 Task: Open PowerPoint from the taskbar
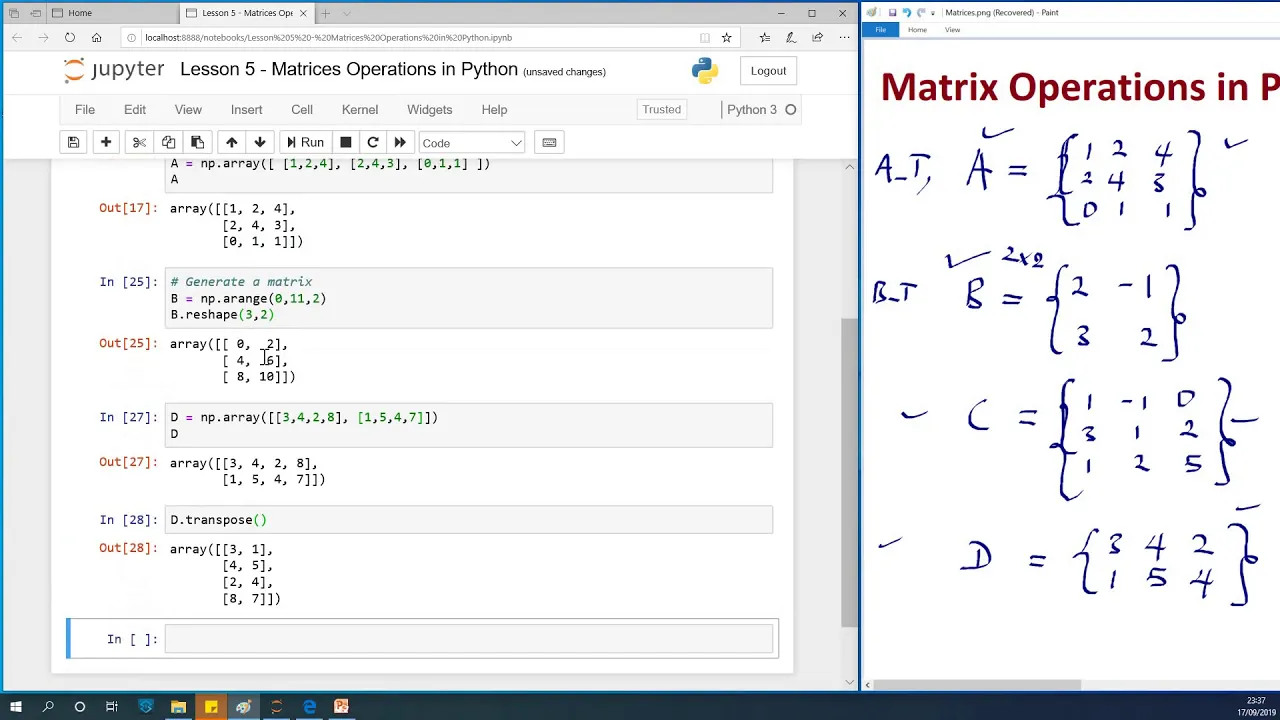point(341,707)
